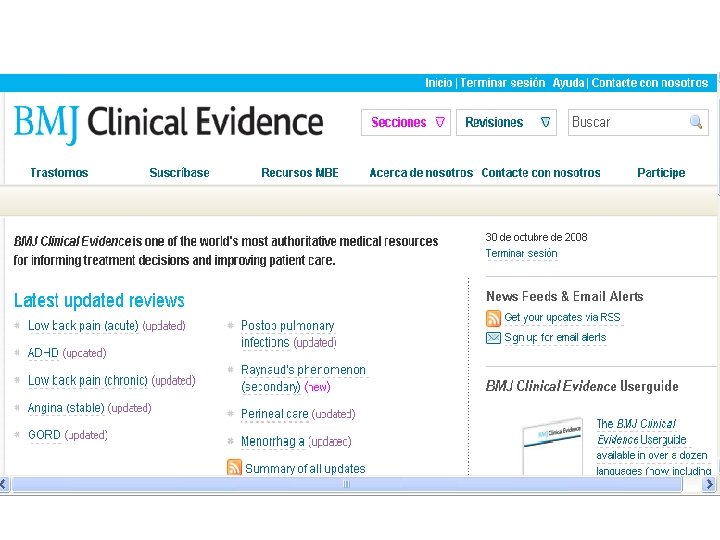
Task: Click the scrollbar right arrow
Action: coord(710,484)
